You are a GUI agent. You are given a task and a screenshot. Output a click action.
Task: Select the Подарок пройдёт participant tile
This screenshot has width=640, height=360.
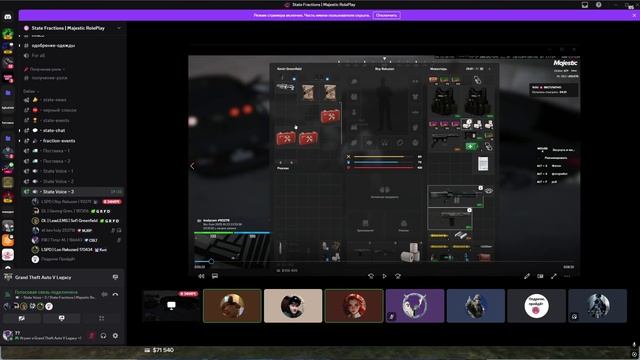click(536, 306)
